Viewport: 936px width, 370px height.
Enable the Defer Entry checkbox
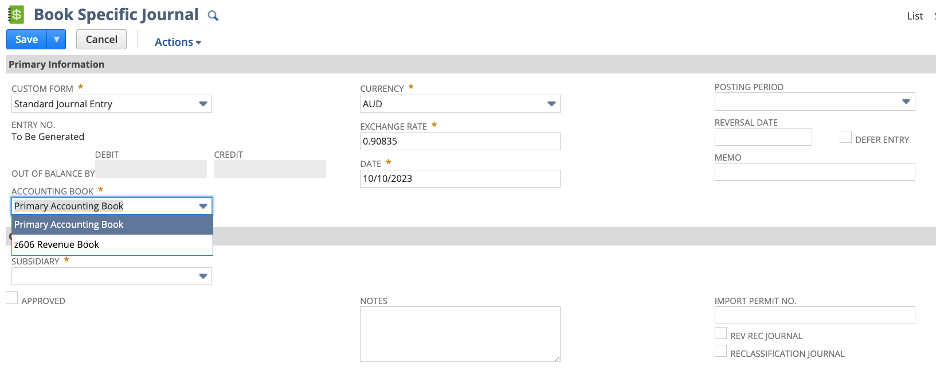coord(845,137)
